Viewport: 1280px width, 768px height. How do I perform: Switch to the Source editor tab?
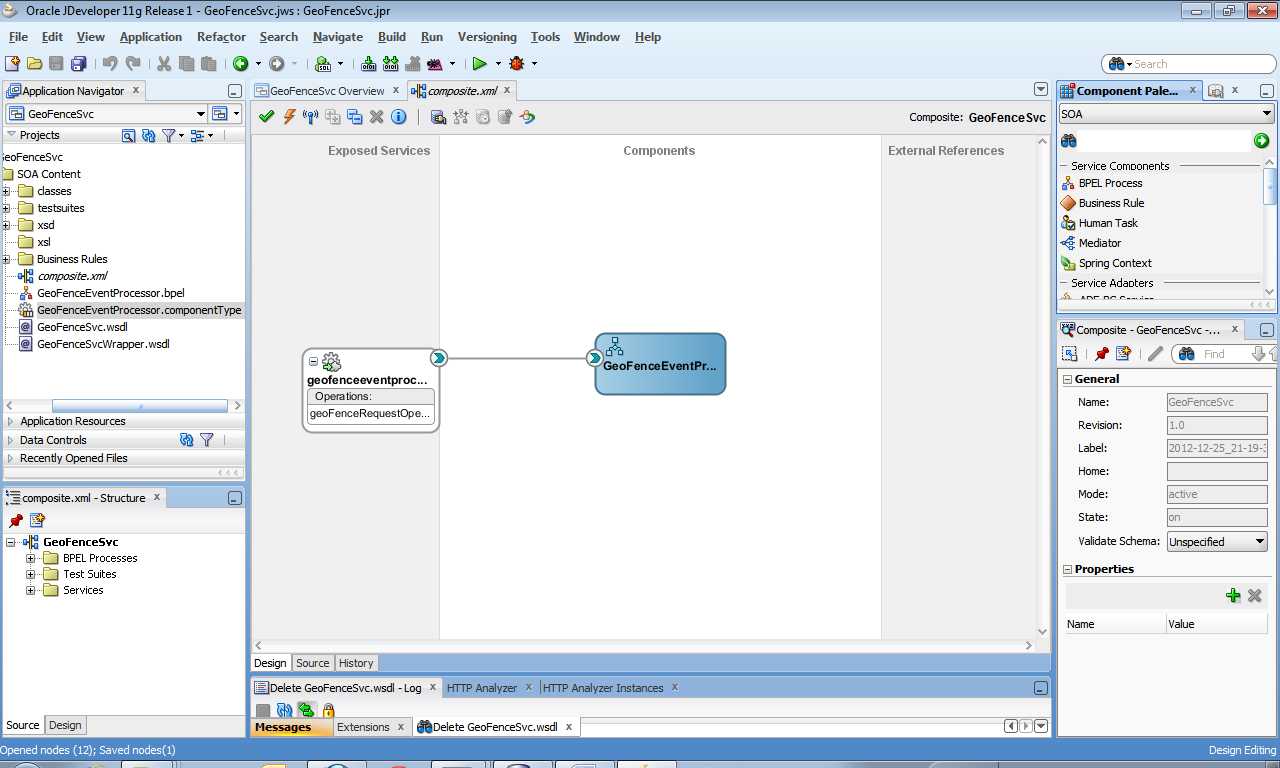[x=312, y=663]
